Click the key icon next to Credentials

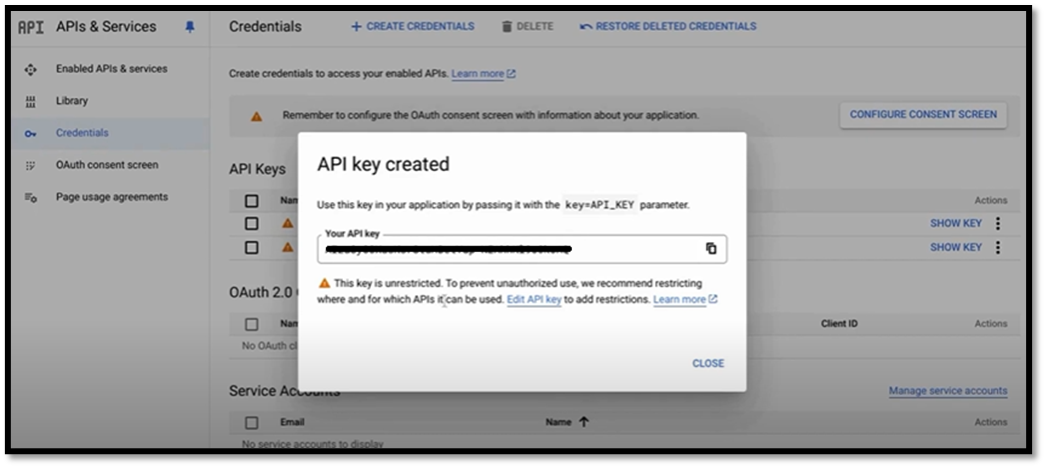30,133
